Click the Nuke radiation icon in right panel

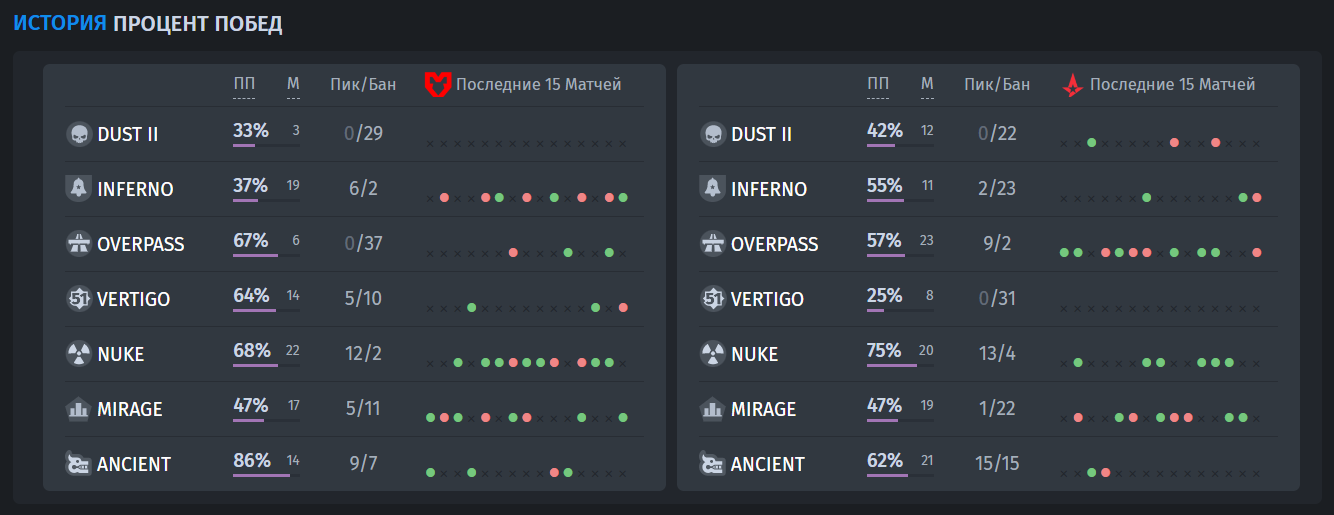coord(713,354)
